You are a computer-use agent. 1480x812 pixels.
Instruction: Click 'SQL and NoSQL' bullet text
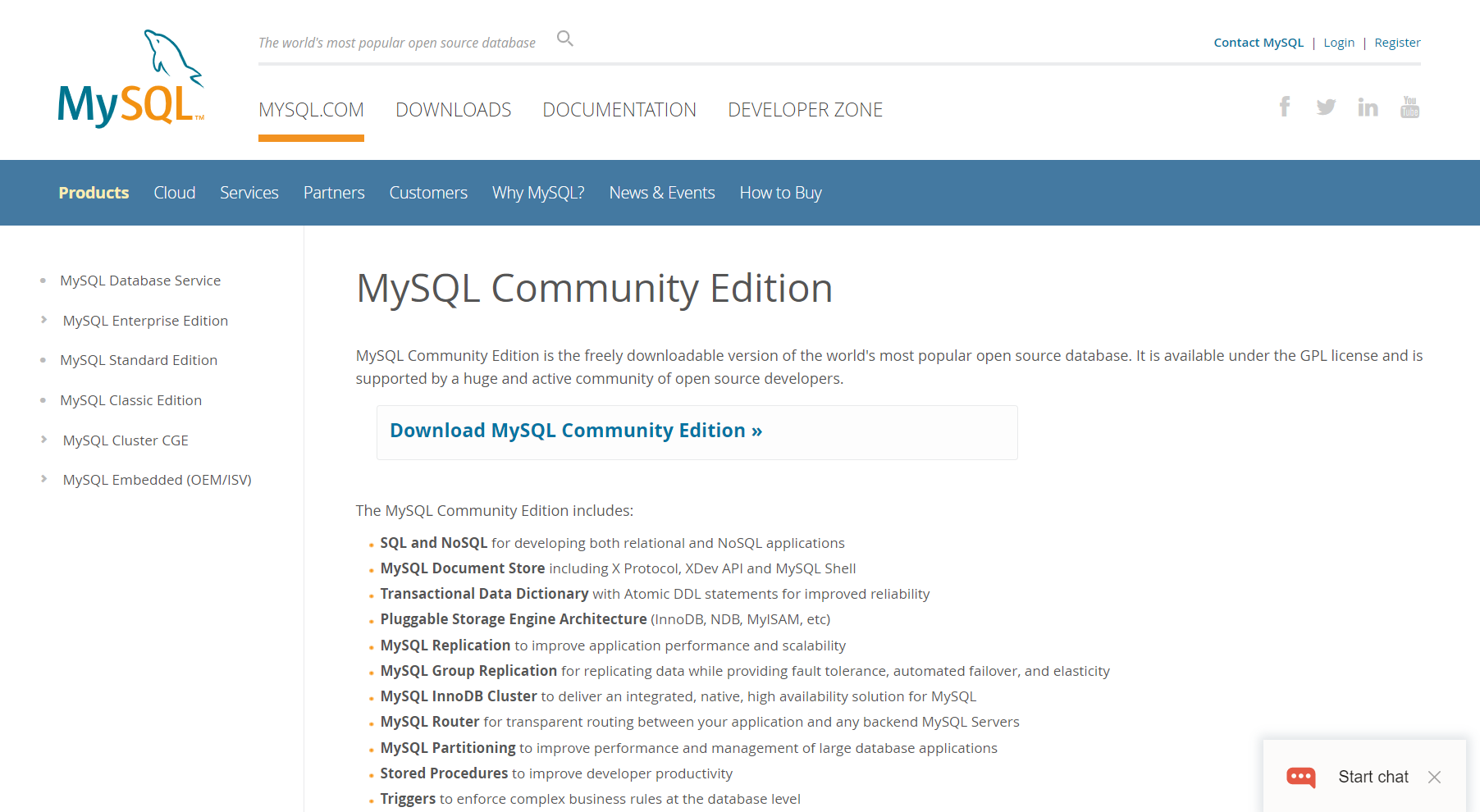pyautogui.click(x=434, y=543)
